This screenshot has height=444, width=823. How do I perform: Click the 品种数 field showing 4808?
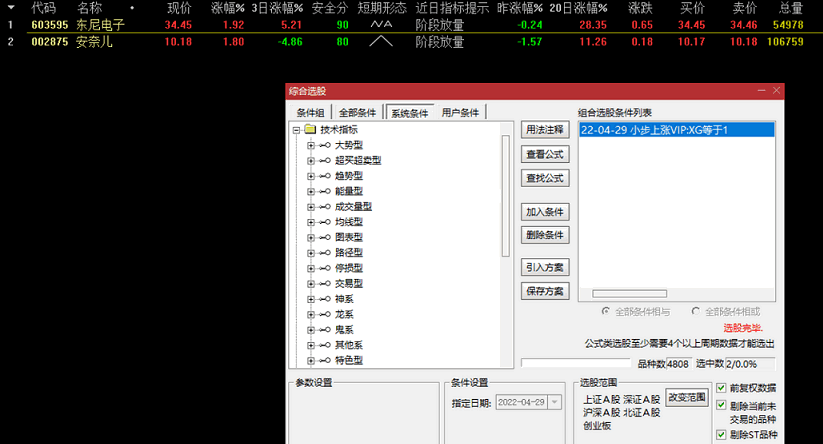click(678, 364)
